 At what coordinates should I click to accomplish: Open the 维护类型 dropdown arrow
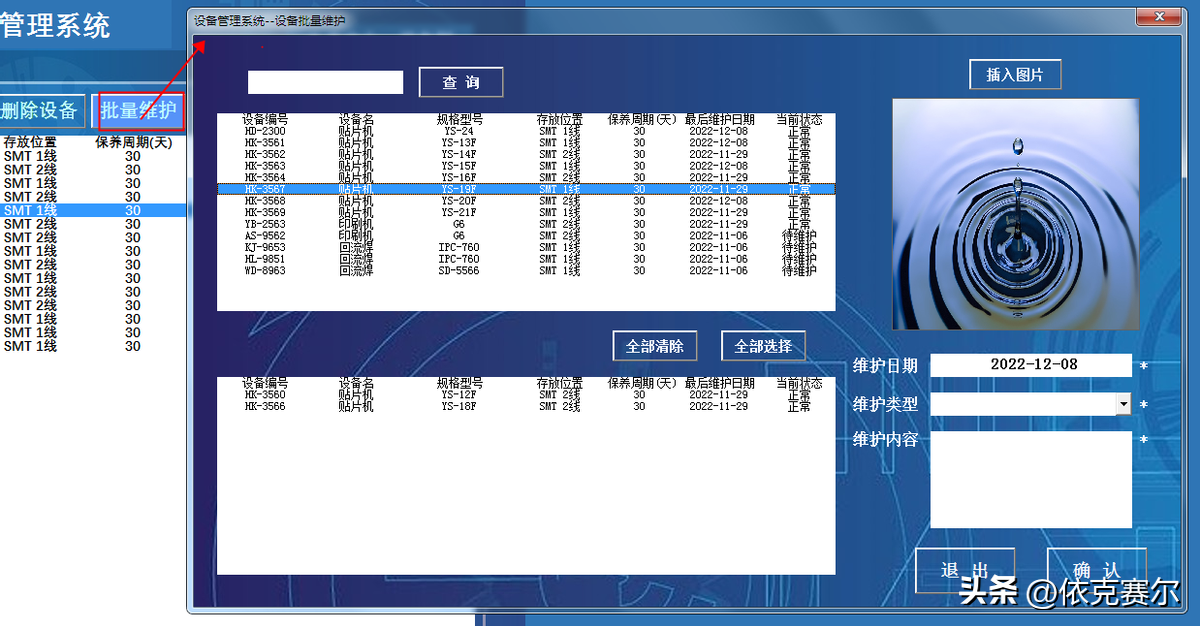click(1124, 404)
